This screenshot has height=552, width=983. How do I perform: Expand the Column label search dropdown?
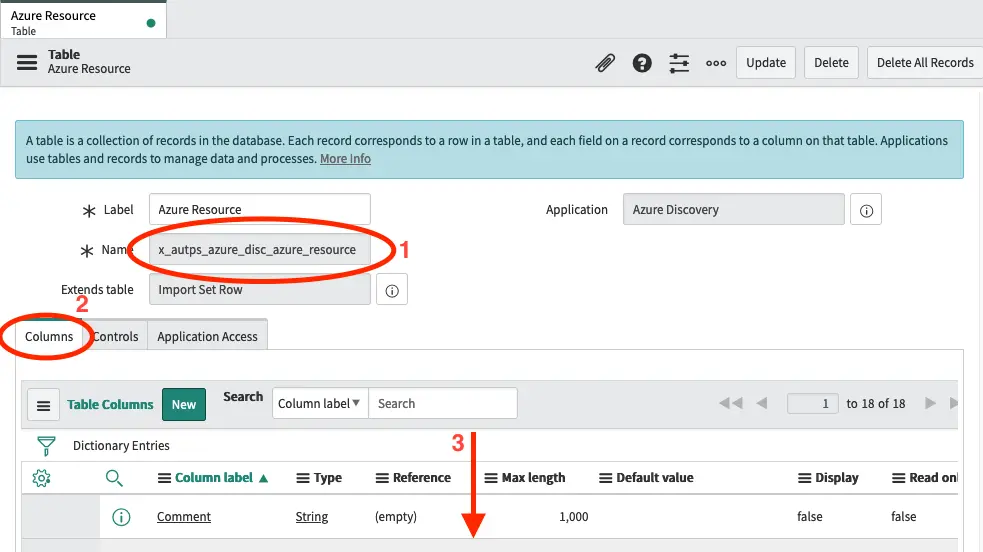click(x=319, y=404)
